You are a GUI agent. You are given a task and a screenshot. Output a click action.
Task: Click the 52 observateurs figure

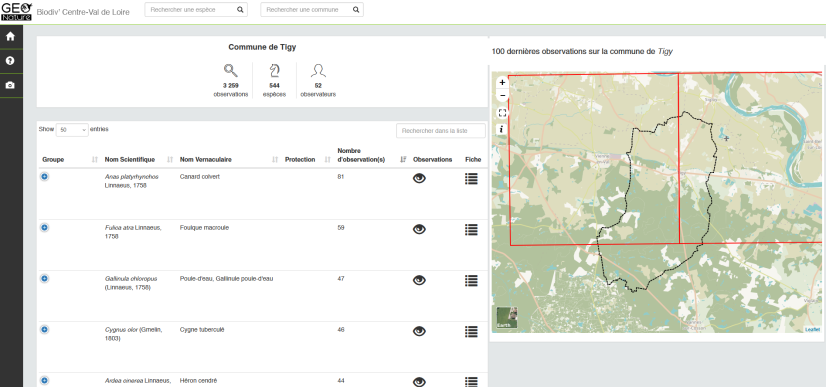tap(318, 85)
